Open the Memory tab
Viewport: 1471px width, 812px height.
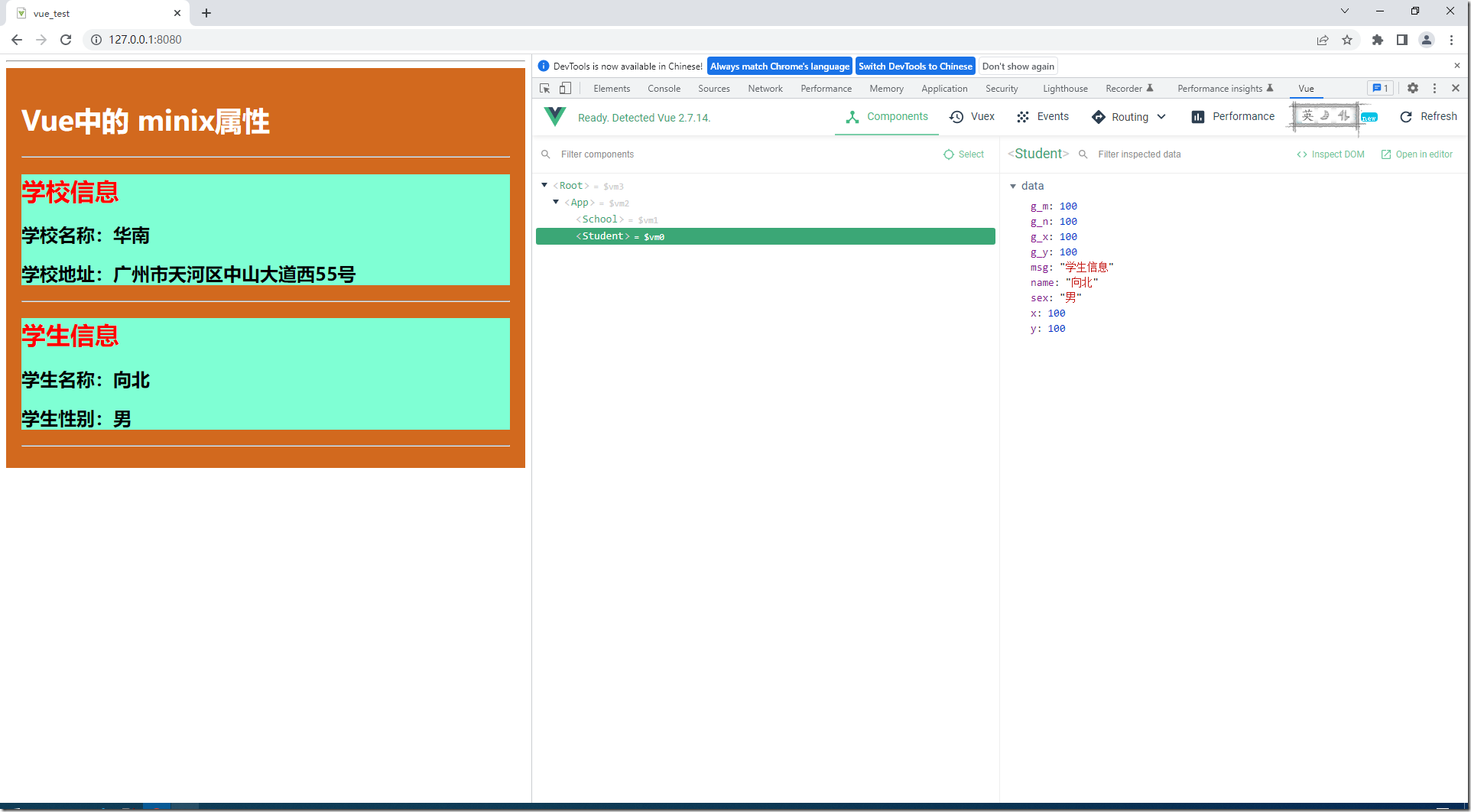[886, 89]
